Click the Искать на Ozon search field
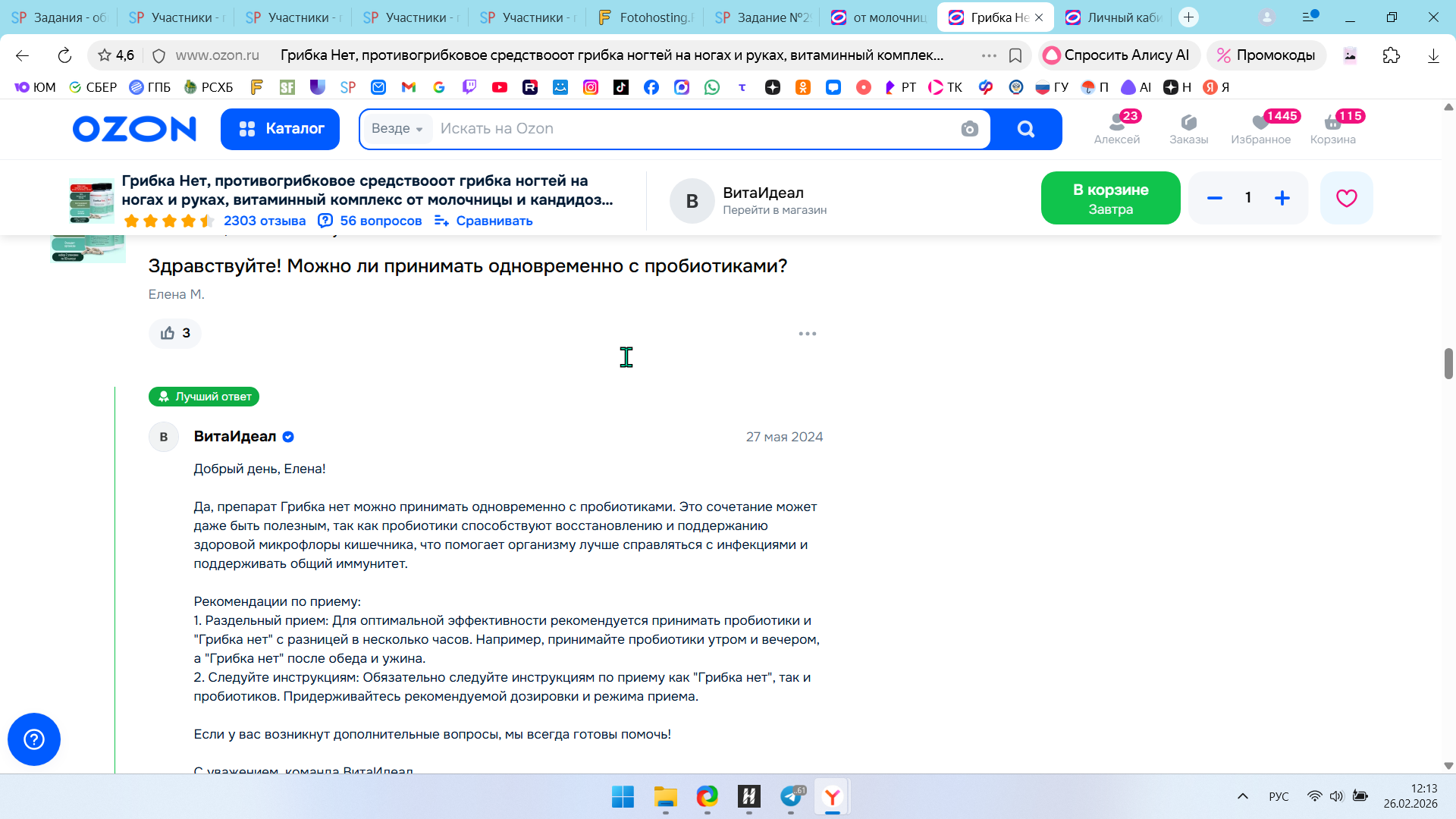Screen dimensions: 1456x819 [x=682, y=129]
